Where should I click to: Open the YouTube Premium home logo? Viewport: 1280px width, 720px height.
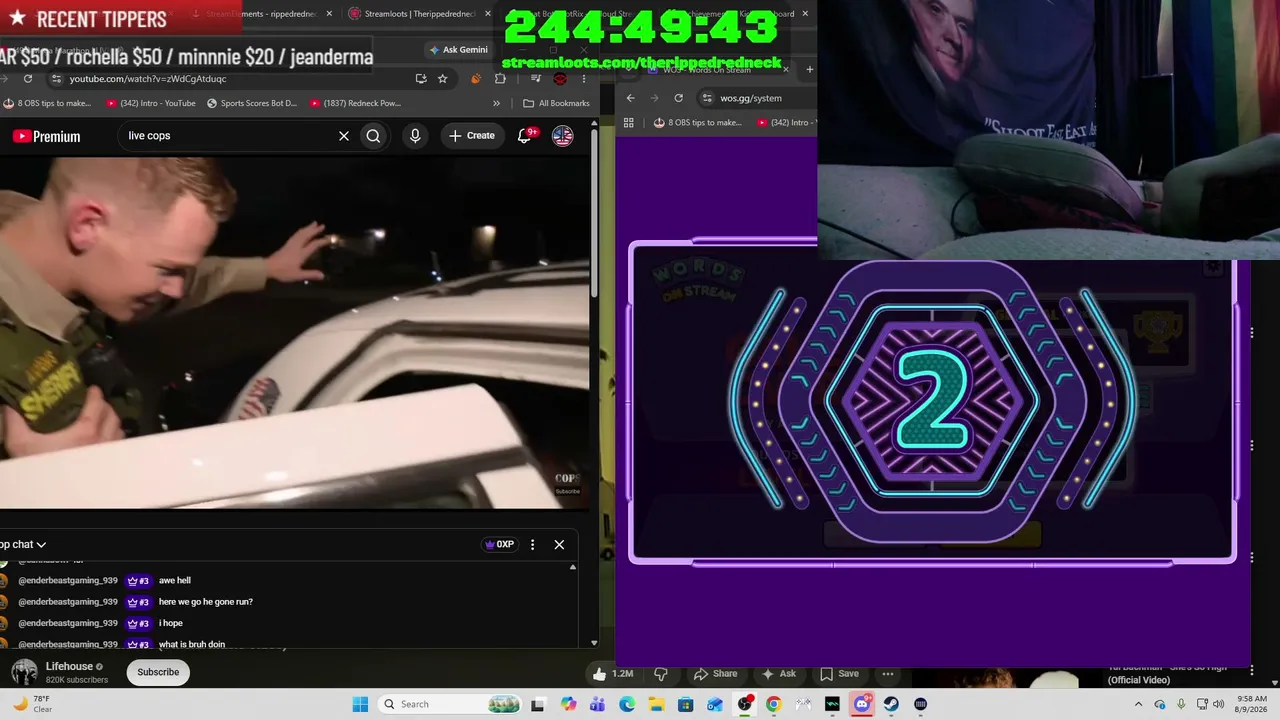(46, 136)
